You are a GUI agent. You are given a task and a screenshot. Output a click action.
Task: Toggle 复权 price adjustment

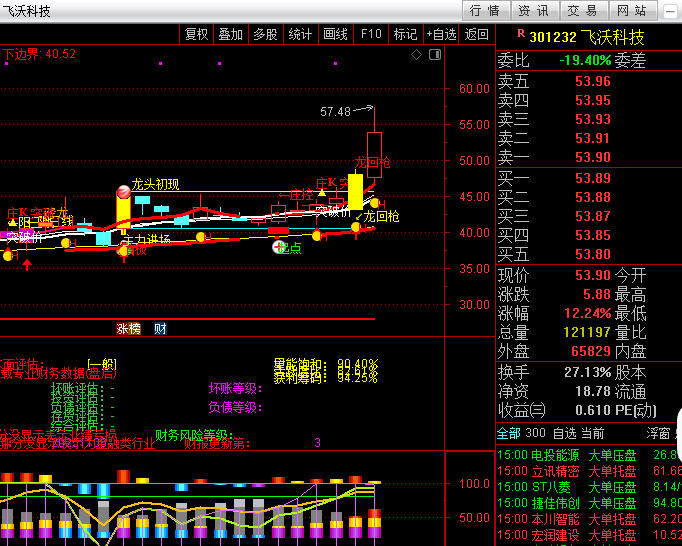196,34
